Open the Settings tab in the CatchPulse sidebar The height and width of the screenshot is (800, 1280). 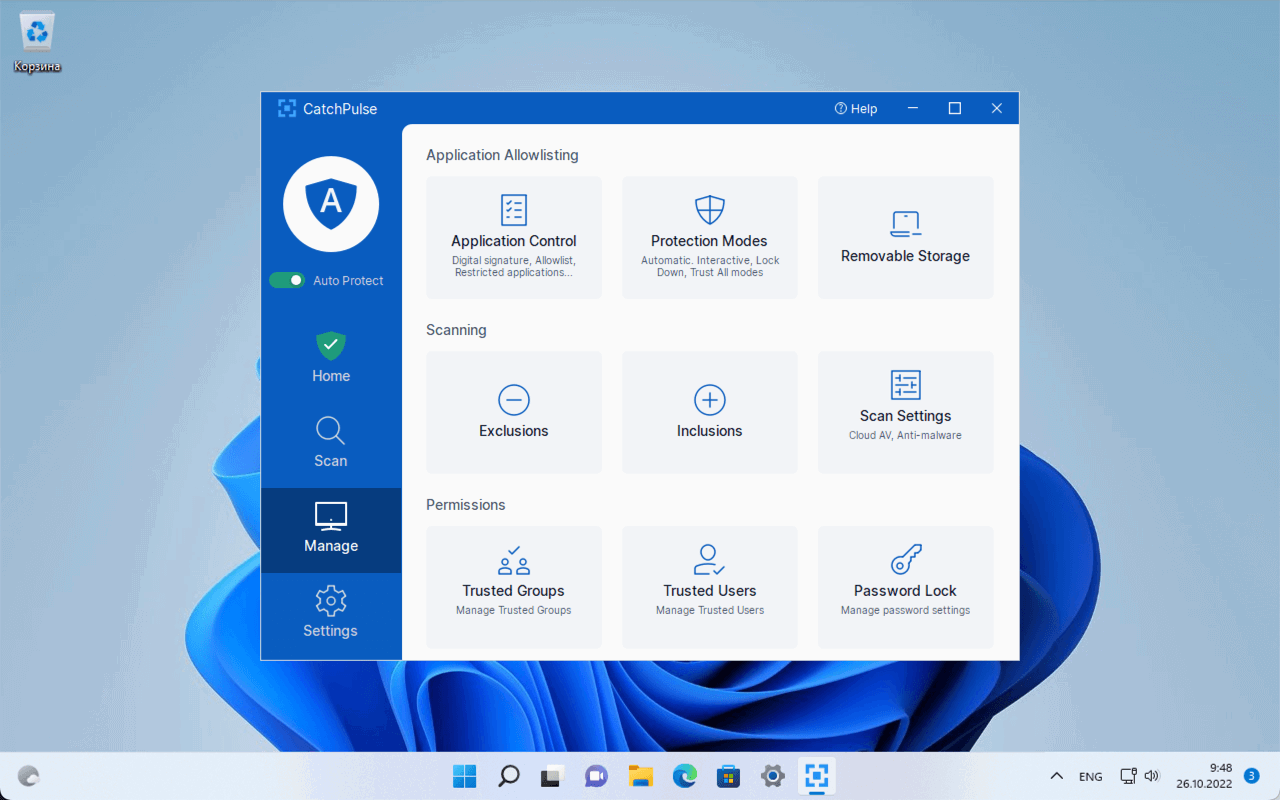(331, 615)
